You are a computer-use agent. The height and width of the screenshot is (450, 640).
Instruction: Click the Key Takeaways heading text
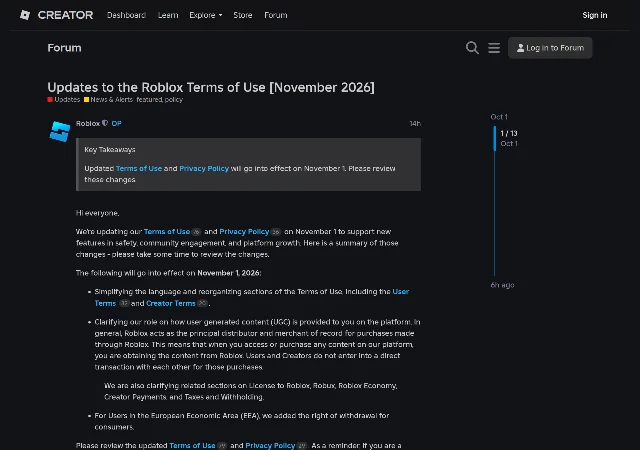pos(110,149)
